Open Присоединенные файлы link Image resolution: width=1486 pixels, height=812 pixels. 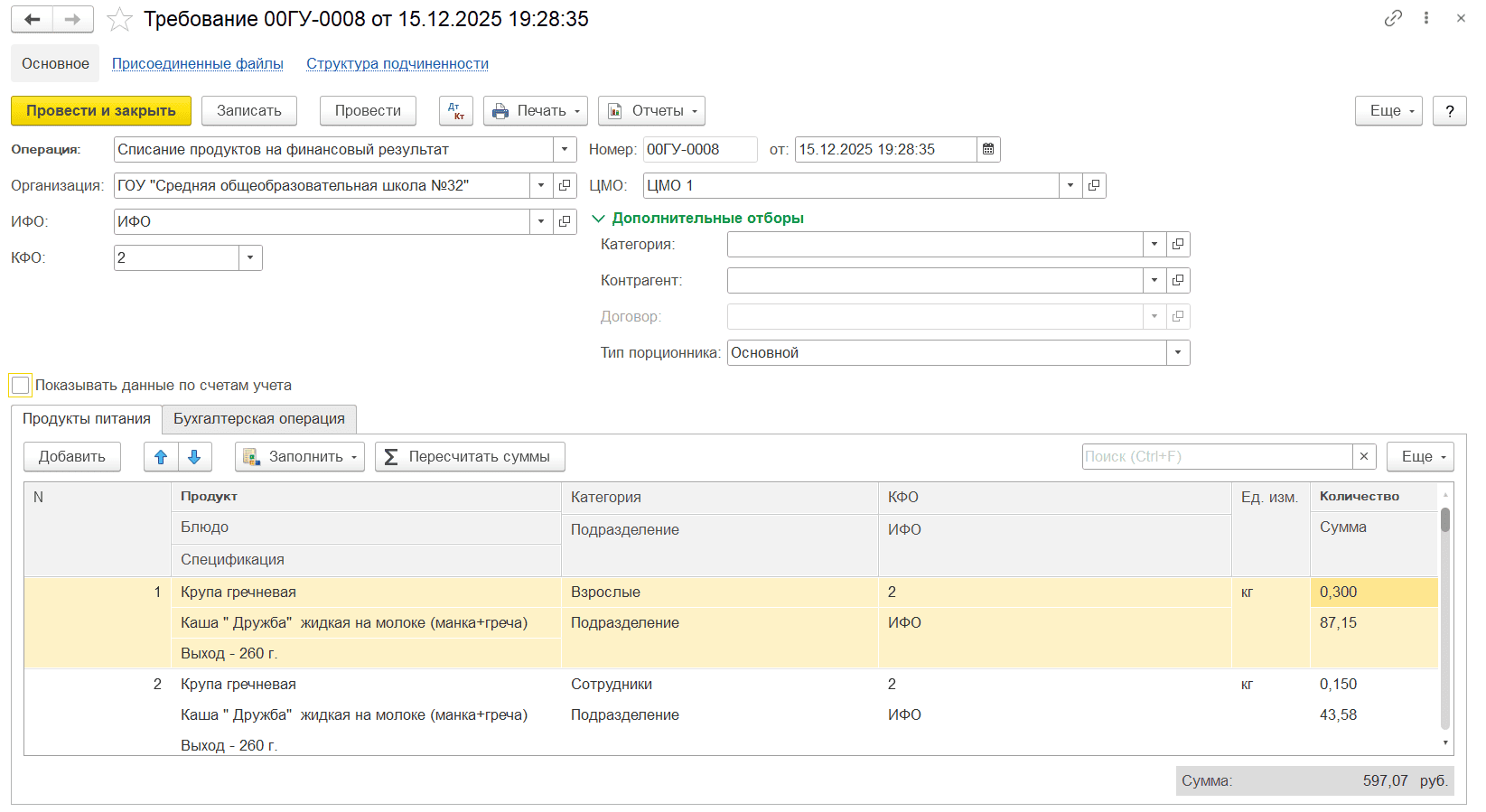tap(198, 64)
